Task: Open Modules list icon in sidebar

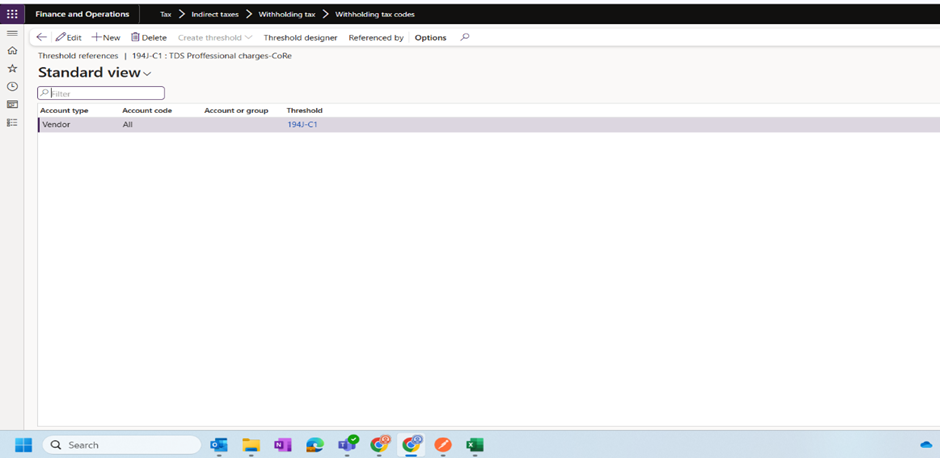Action: pos(12,122)
